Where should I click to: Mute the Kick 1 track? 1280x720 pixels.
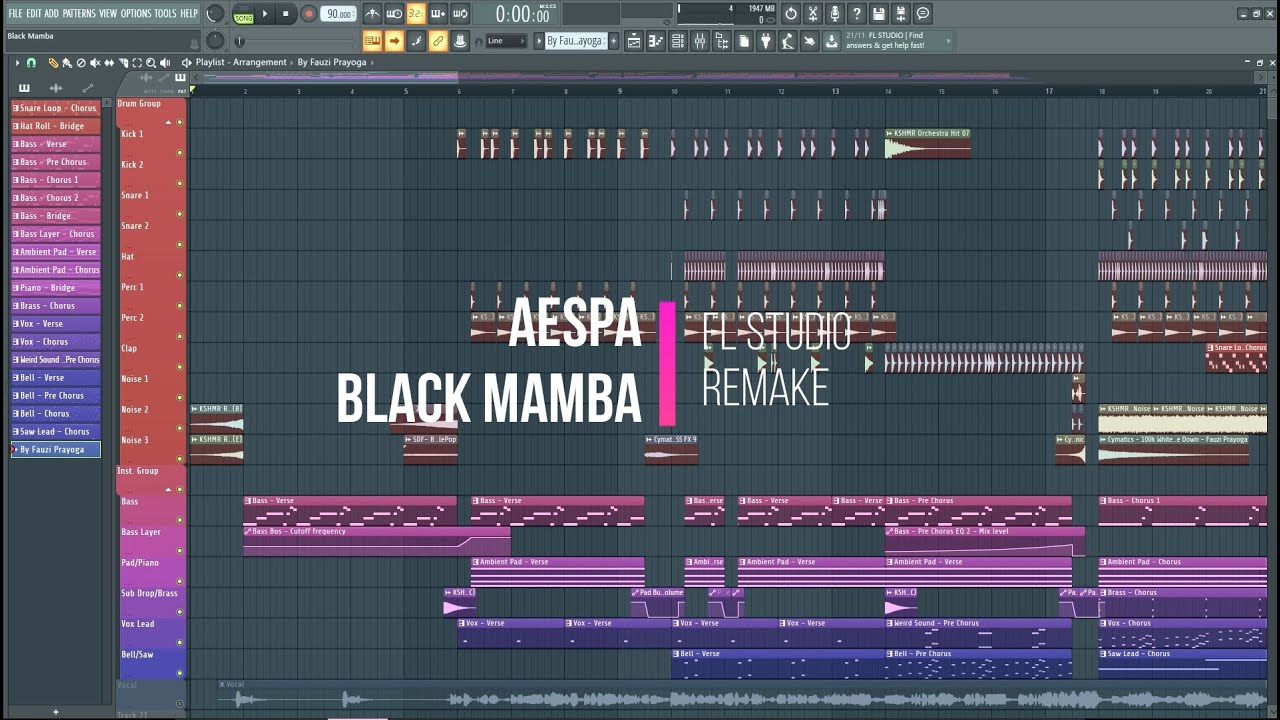[x=180, y=153]
